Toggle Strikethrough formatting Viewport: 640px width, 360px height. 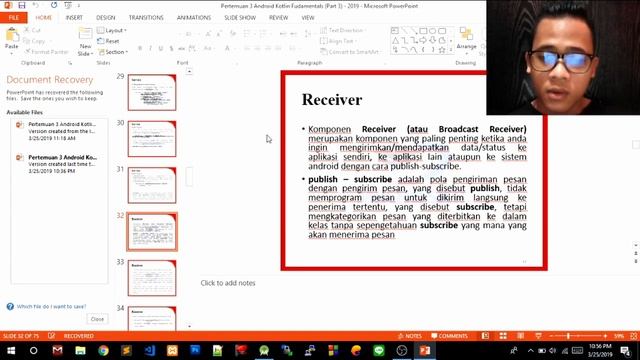coord(182,48)
